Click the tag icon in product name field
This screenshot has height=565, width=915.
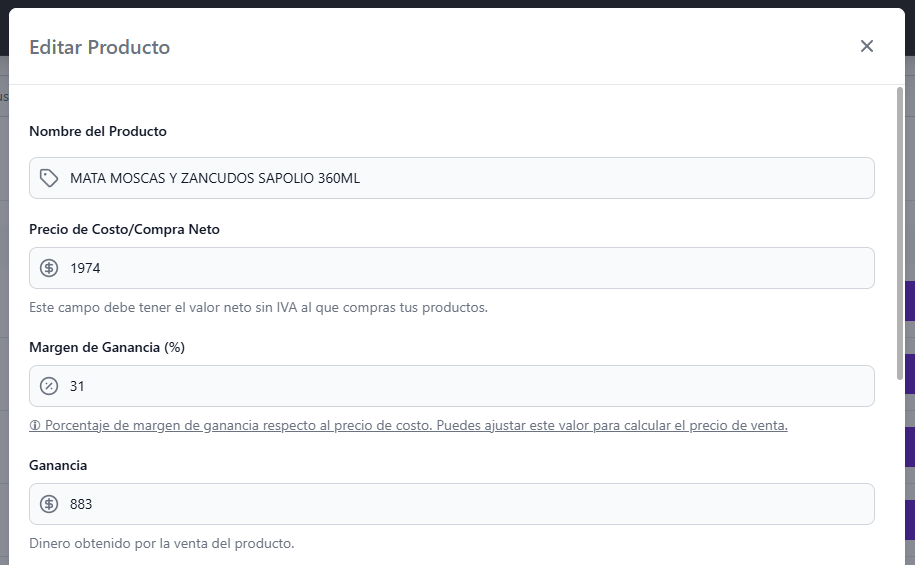tap(49, 178)
